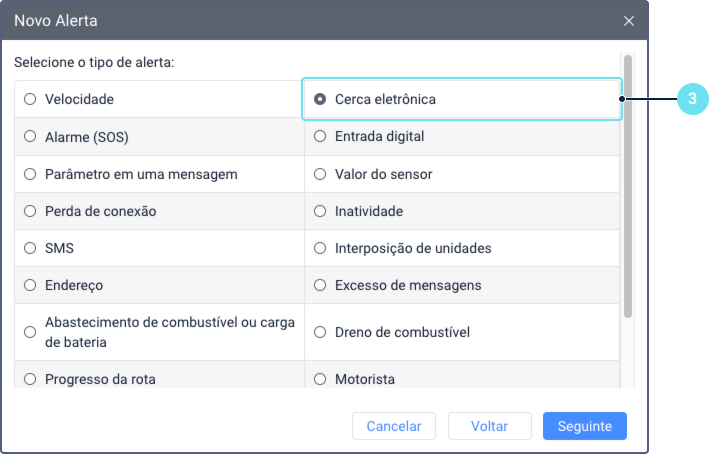This screenshot has height=454, width=709.
Task: Choose Interposição de unidades option
Action: click(320, 248)
